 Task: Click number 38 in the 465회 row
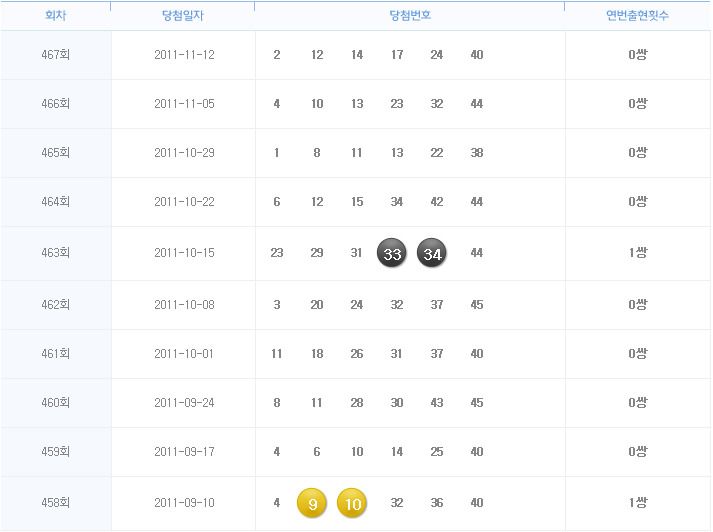tap(477, 152)
